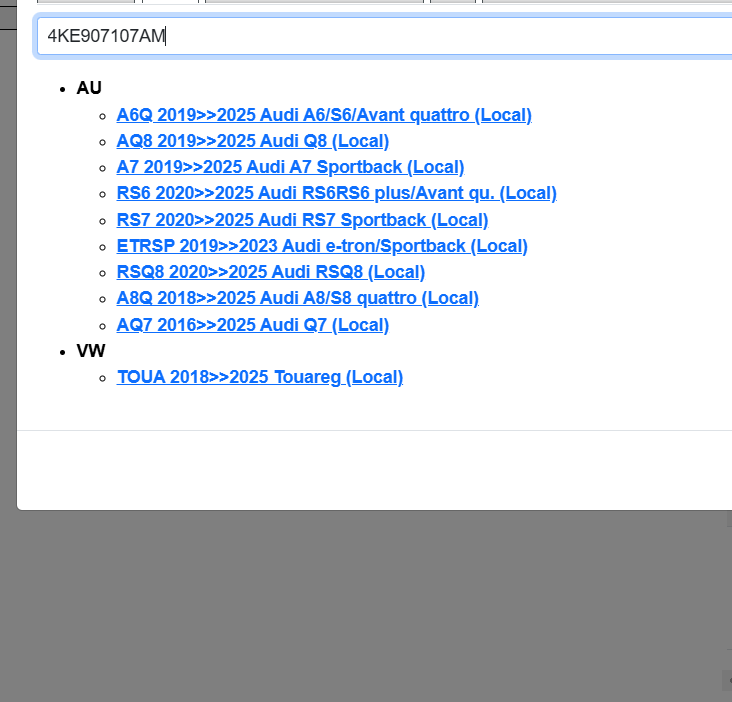Open the RSQ8 2020>>2025 Audi RSQ8 link
732x702 pixels.
coord(270,272)
